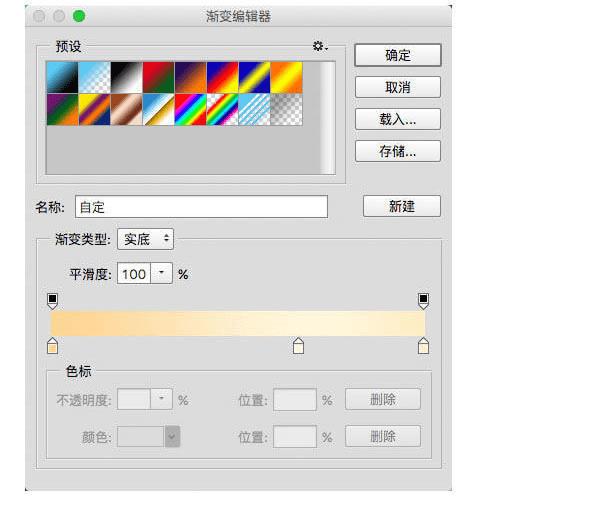Click the 平滑度 value field showing 100
The image size is (600, 509).
coord(134,274)
